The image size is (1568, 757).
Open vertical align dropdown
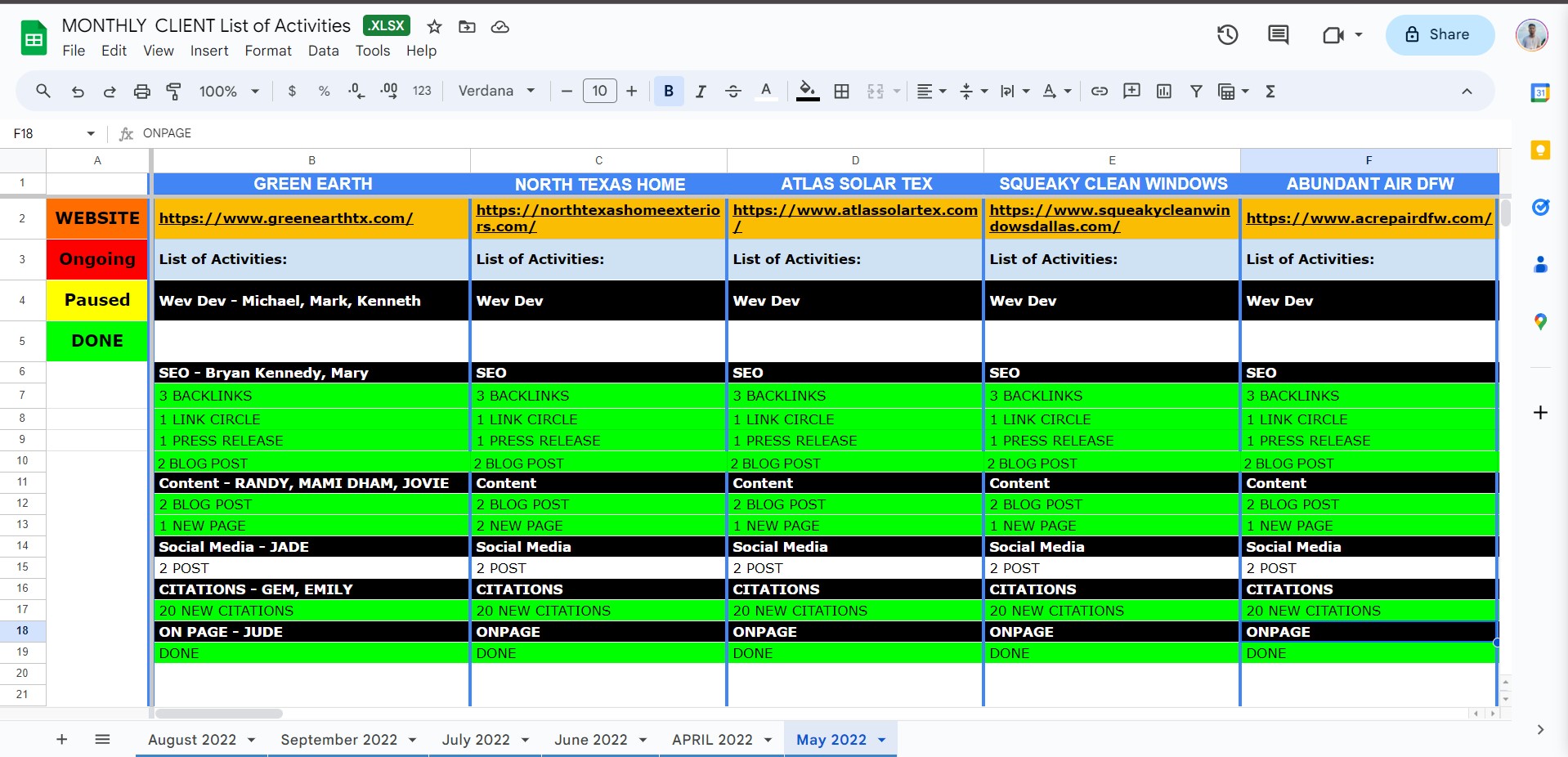pos(973,92)
